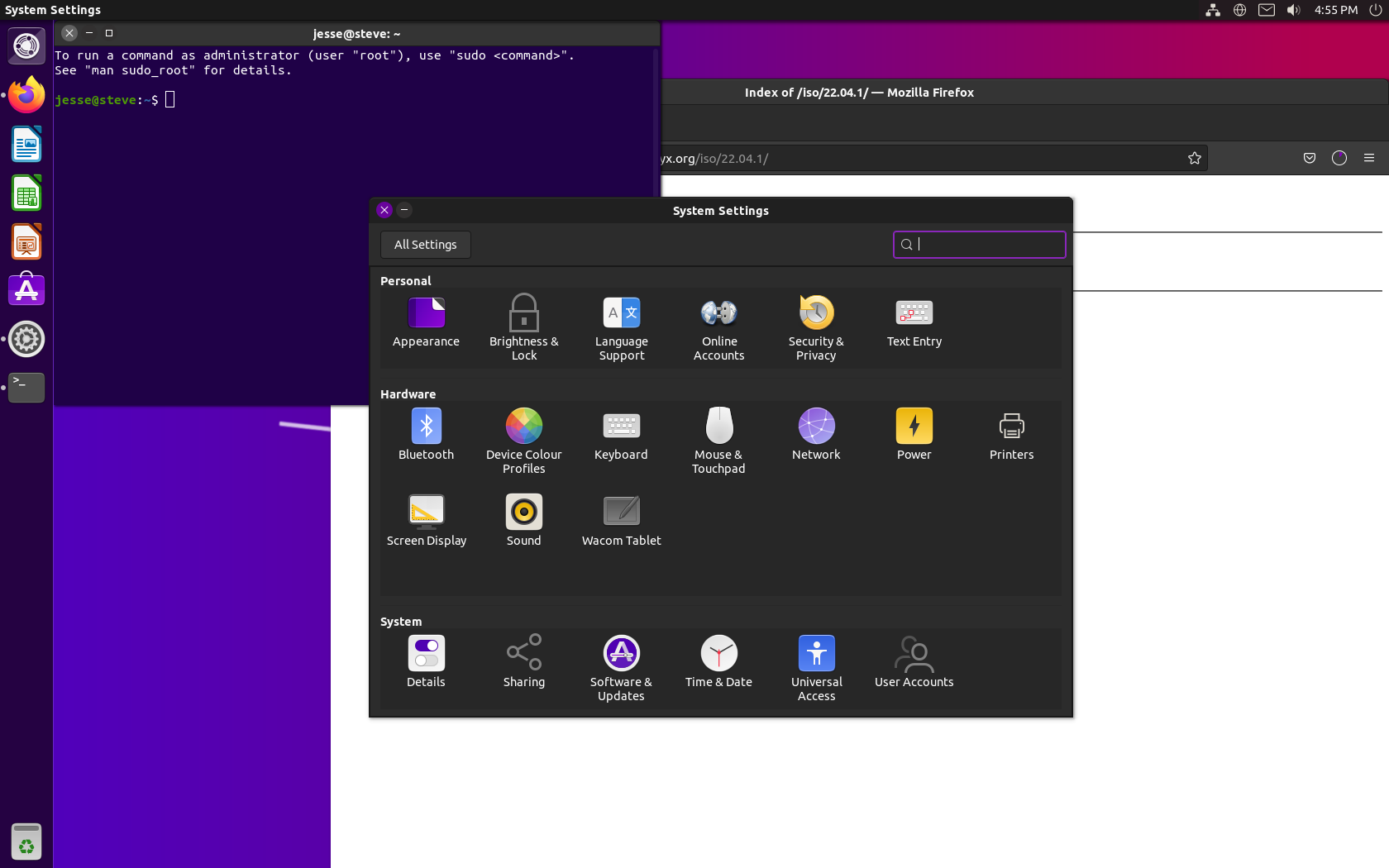Open the volume indicator in top bar
The height and width of the screenshot is (868, 1389).
point(1294,10)
